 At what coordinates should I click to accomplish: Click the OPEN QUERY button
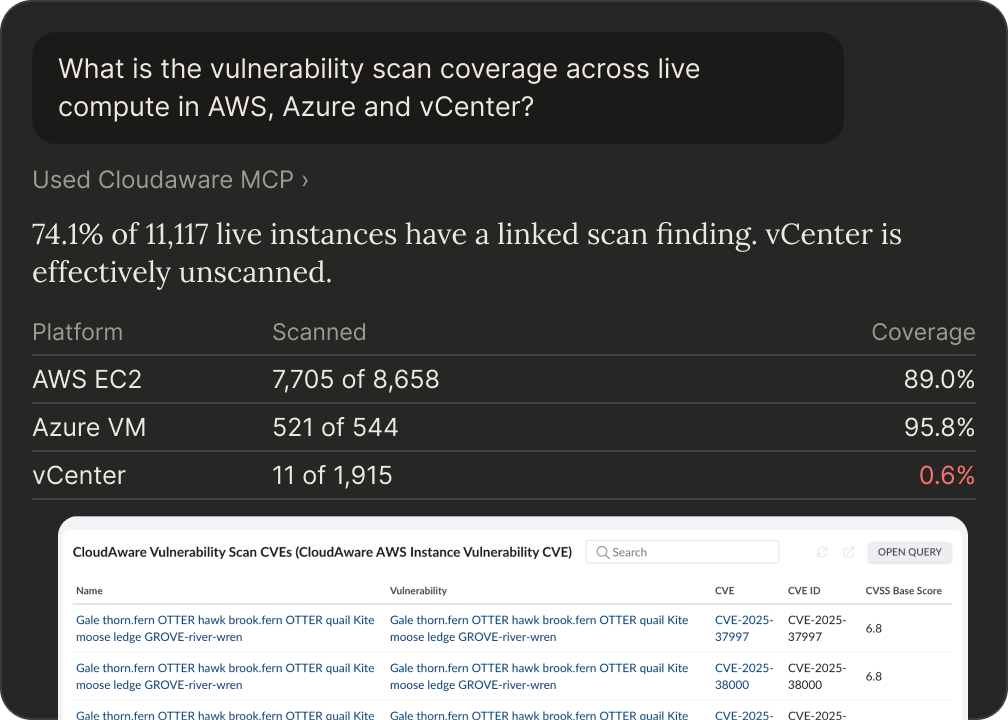tap(910, 552)
